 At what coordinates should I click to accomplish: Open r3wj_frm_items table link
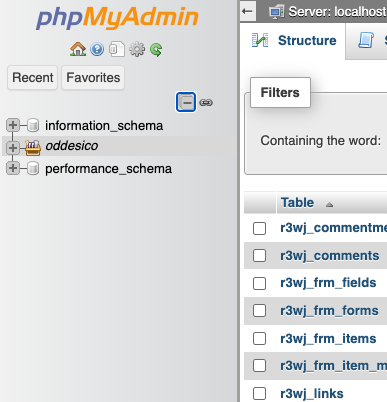click(x=328, y=339)
